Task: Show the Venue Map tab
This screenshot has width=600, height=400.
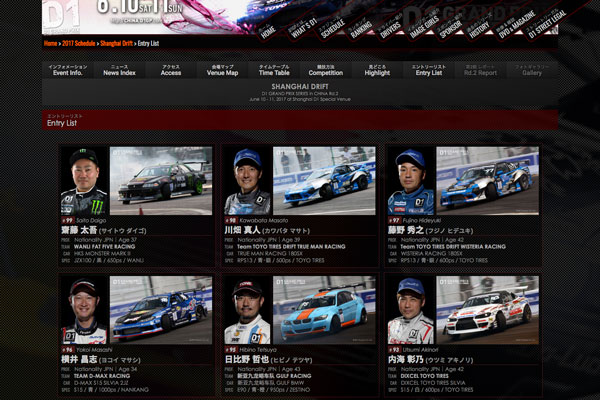Action: [222, 70]
